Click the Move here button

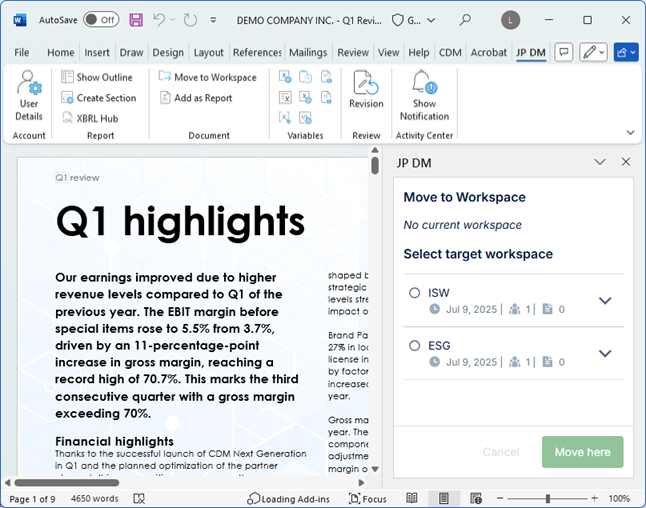pos(583,452)
